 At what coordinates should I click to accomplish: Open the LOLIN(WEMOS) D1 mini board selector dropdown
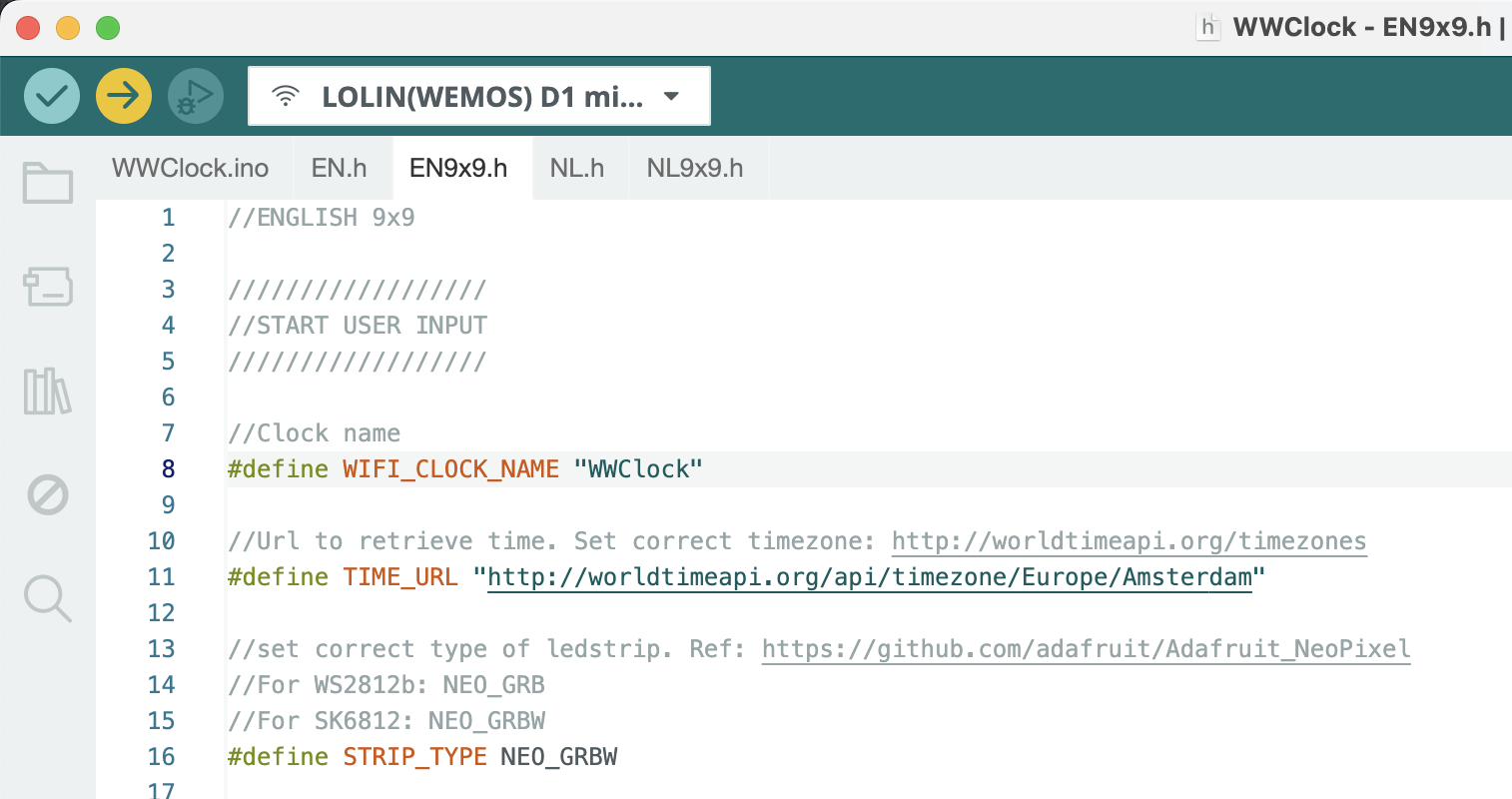[x=479, y=96]
